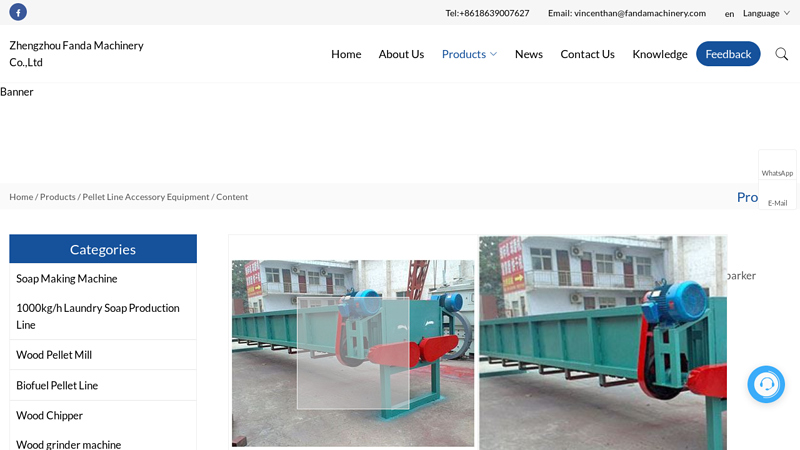Open the News menu item

coord(529,54)
